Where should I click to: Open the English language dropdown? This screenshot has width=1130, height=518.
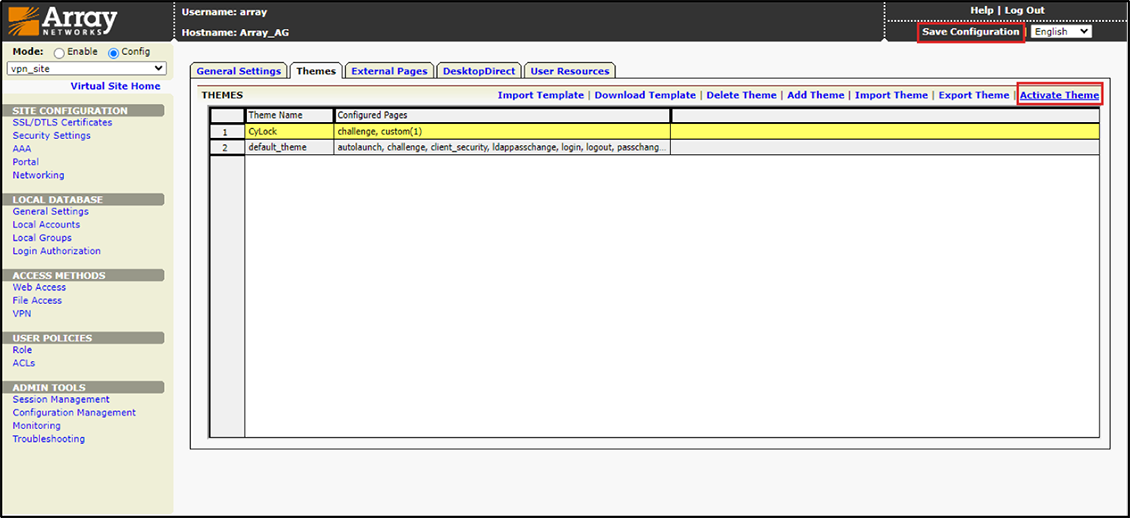(1061, 32)
